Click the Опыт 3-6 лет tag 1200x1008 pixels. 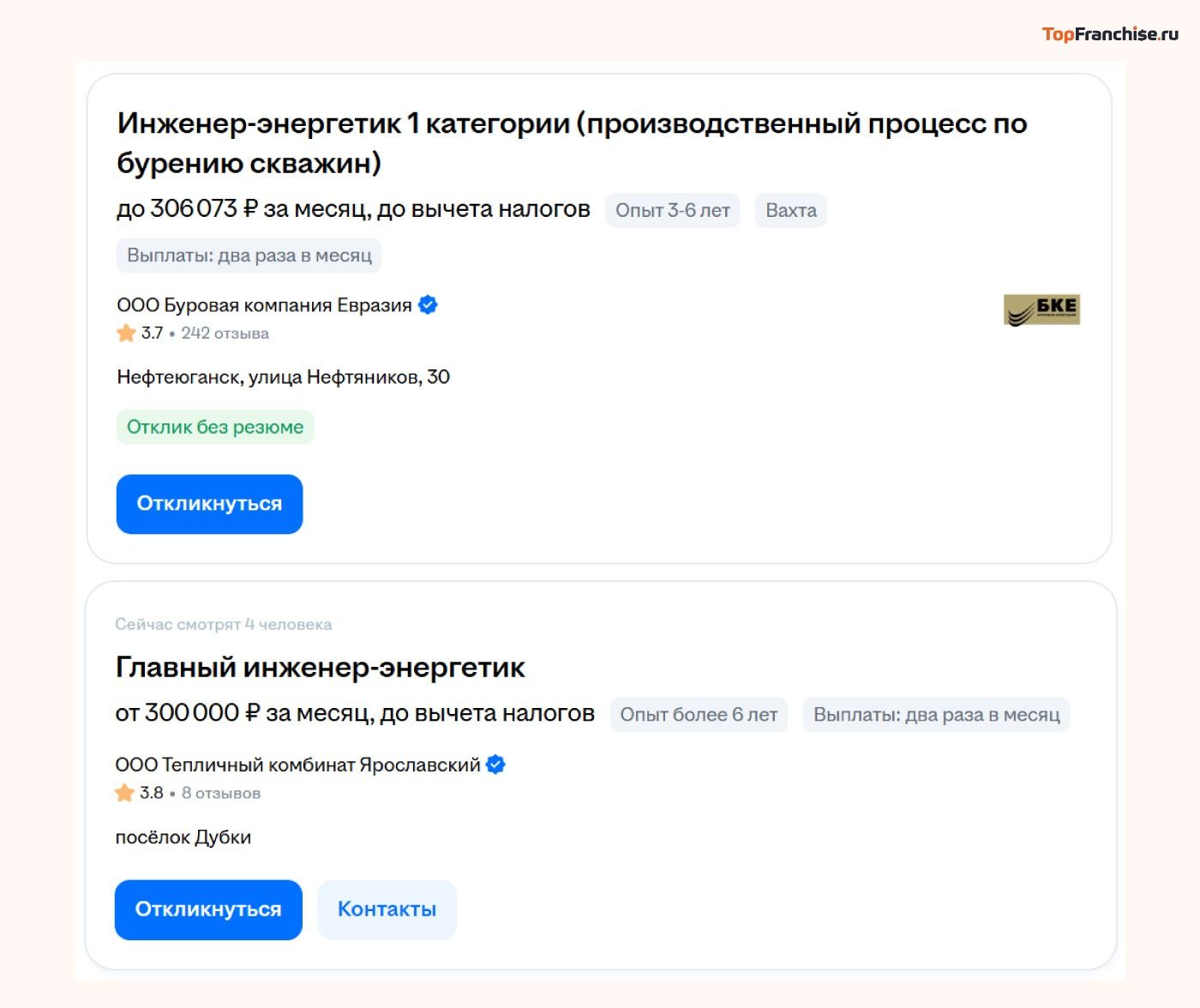click(673, 211)
